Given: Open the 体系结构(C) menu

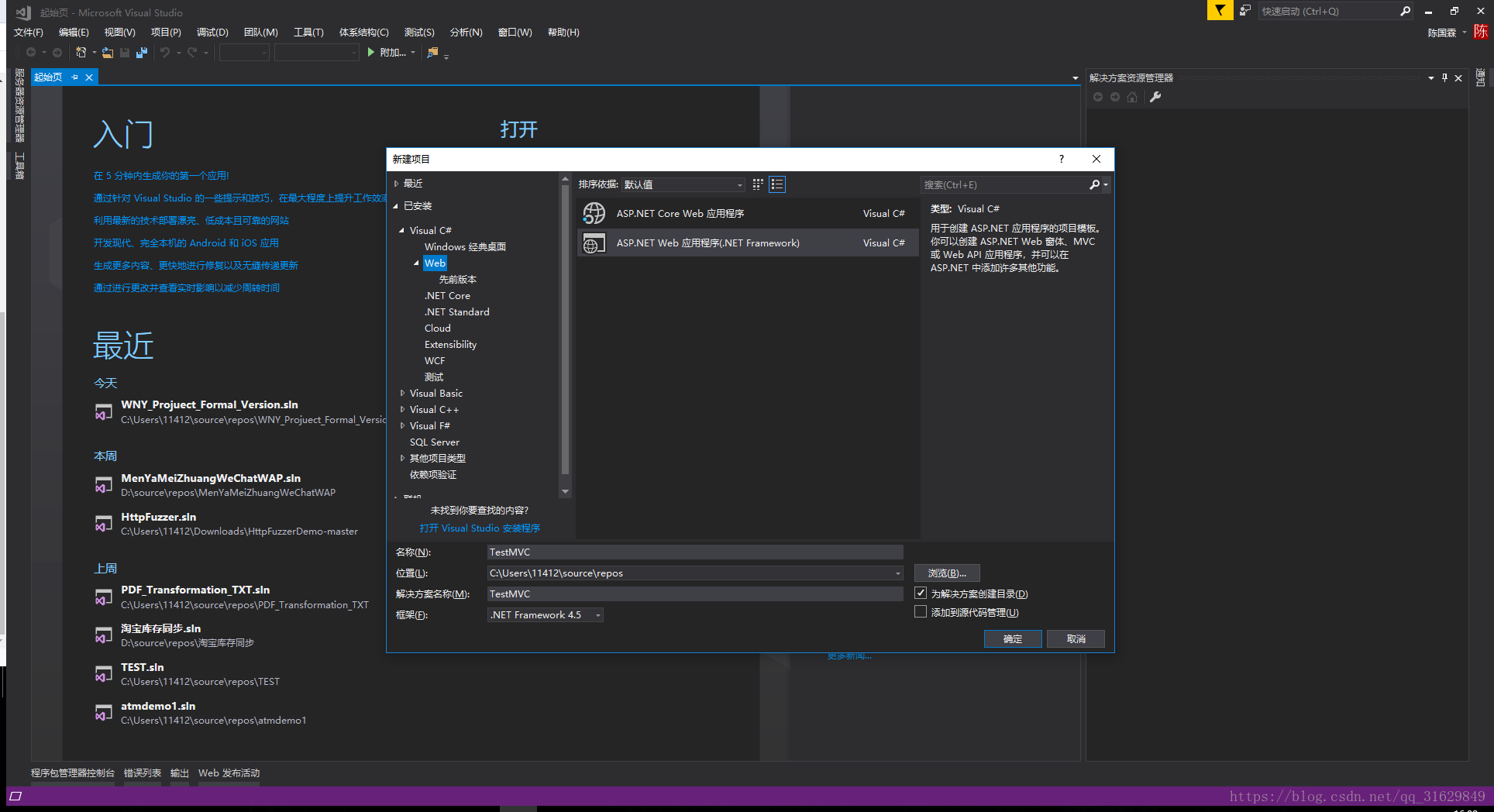Looking at the screenshot, I should (364, 32).
